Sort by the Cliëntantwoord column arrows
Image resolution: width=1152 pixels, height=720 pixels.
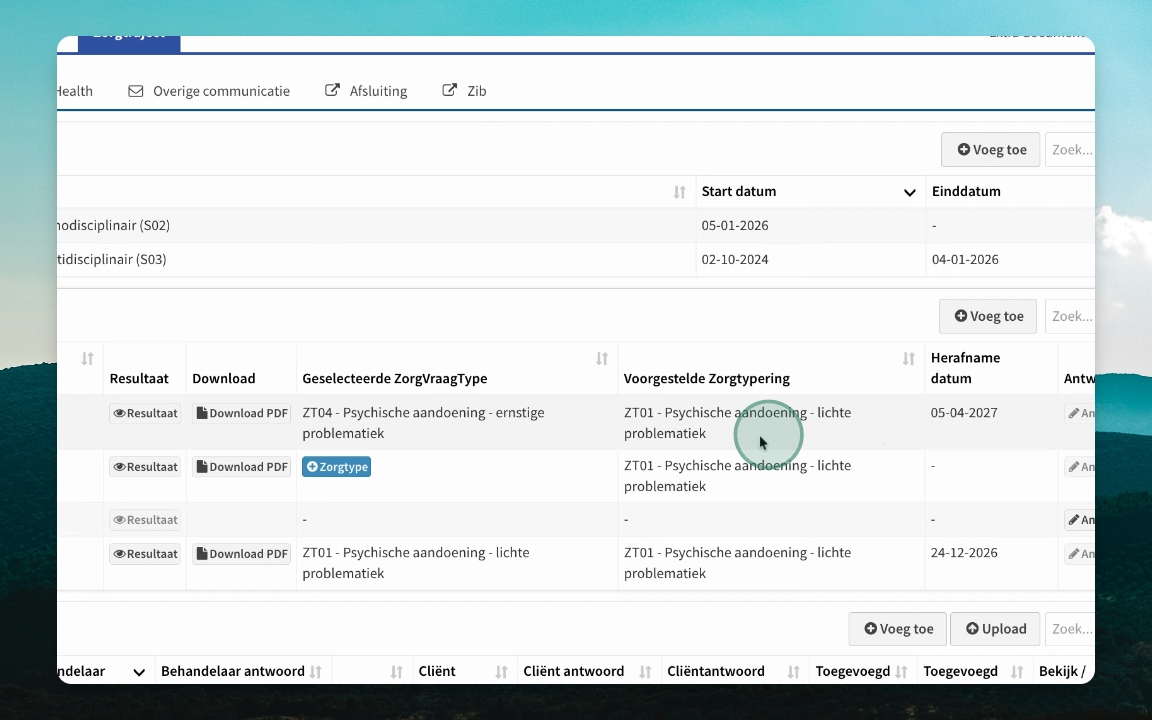tap(793, 672)
